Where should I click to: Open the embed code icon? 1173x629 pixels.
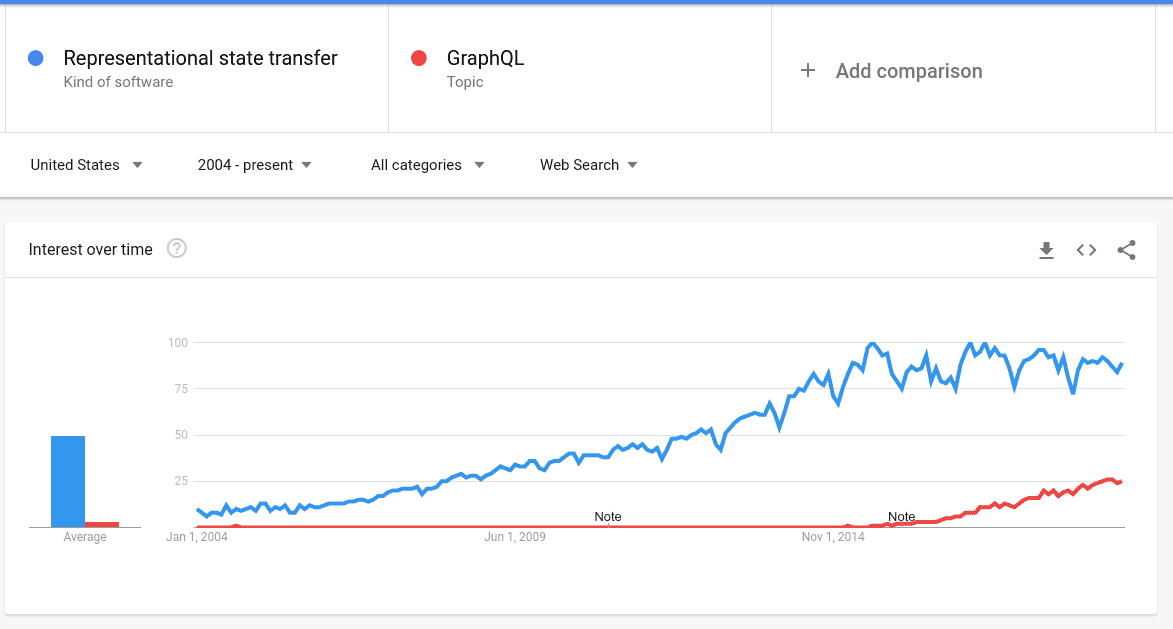1086,250
